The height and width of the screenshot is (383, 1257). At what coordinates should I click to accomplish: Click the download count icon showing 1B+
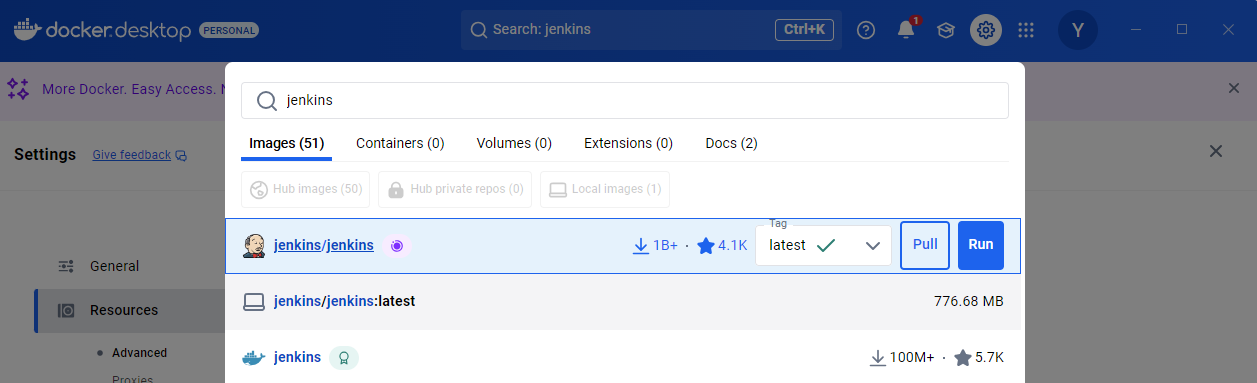(641, 245)
